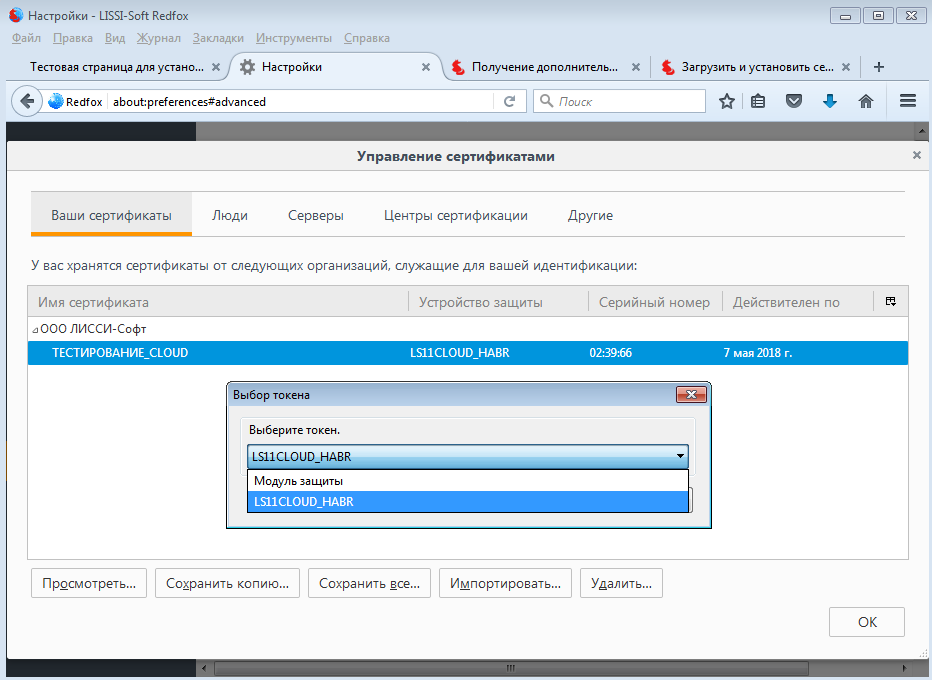Close the Тестовая страница tab
The width and height of the screenshot is (932, 680).
tap(216, 67)
